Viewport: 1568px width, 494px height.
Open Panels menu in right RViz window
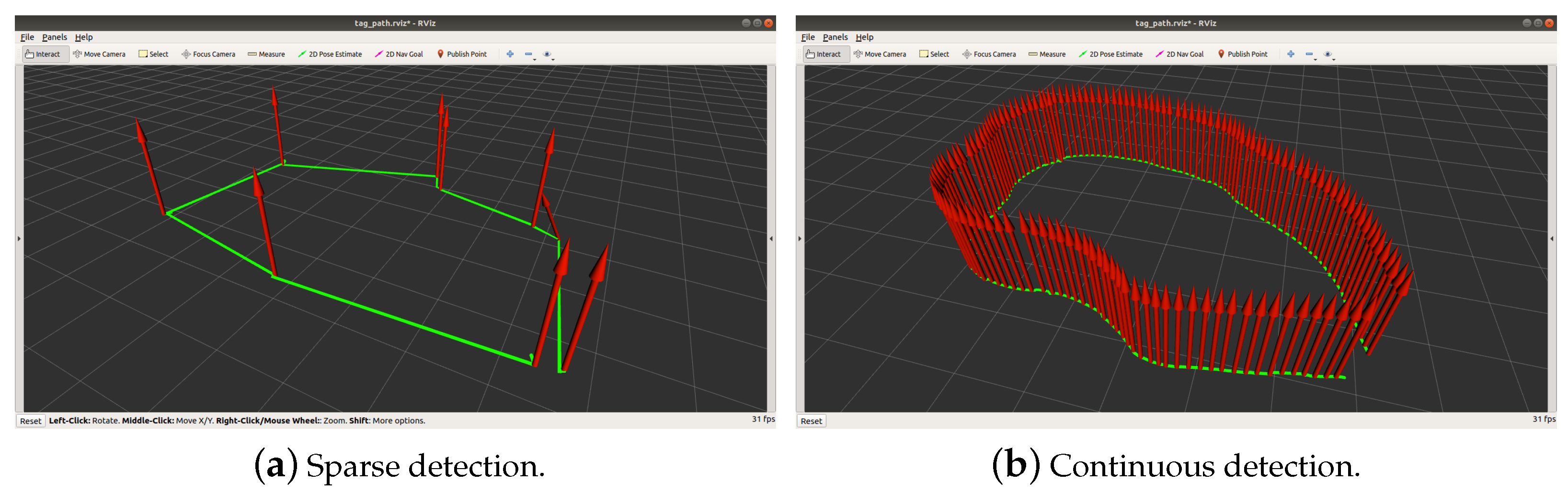click(x=835, y=37)
